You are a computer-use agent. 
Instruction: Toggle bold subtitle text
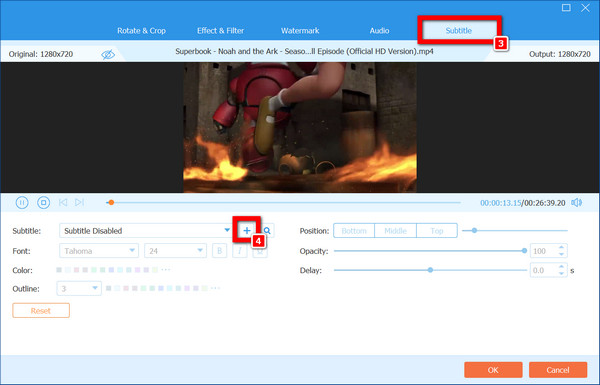220,251
